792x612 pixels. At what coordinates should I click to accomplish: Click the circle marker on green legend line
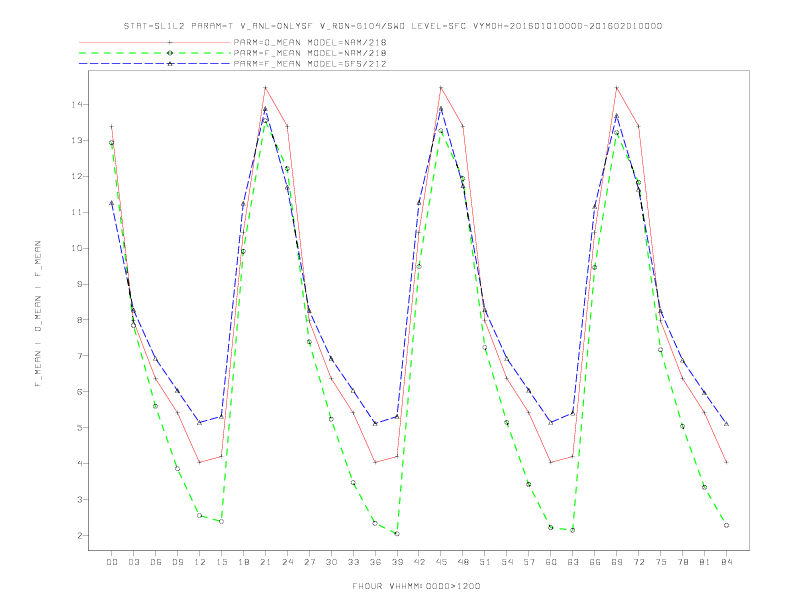tap(170, 53)
